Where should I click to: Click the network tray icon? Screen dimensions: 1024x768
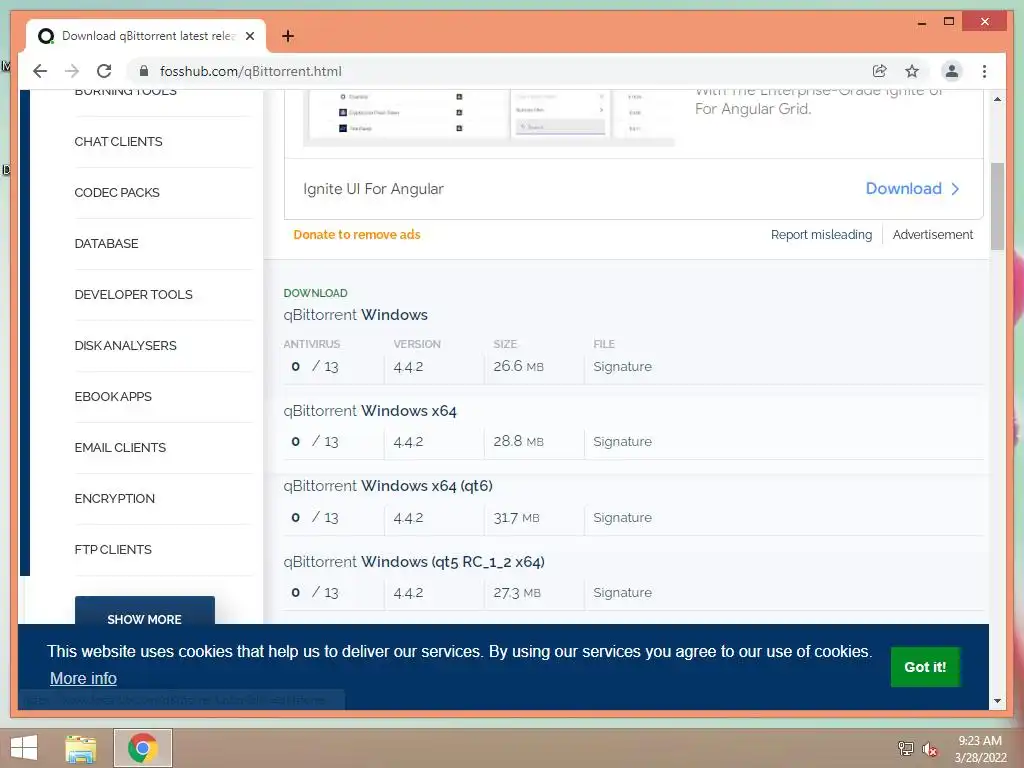[x=906, y=748]
